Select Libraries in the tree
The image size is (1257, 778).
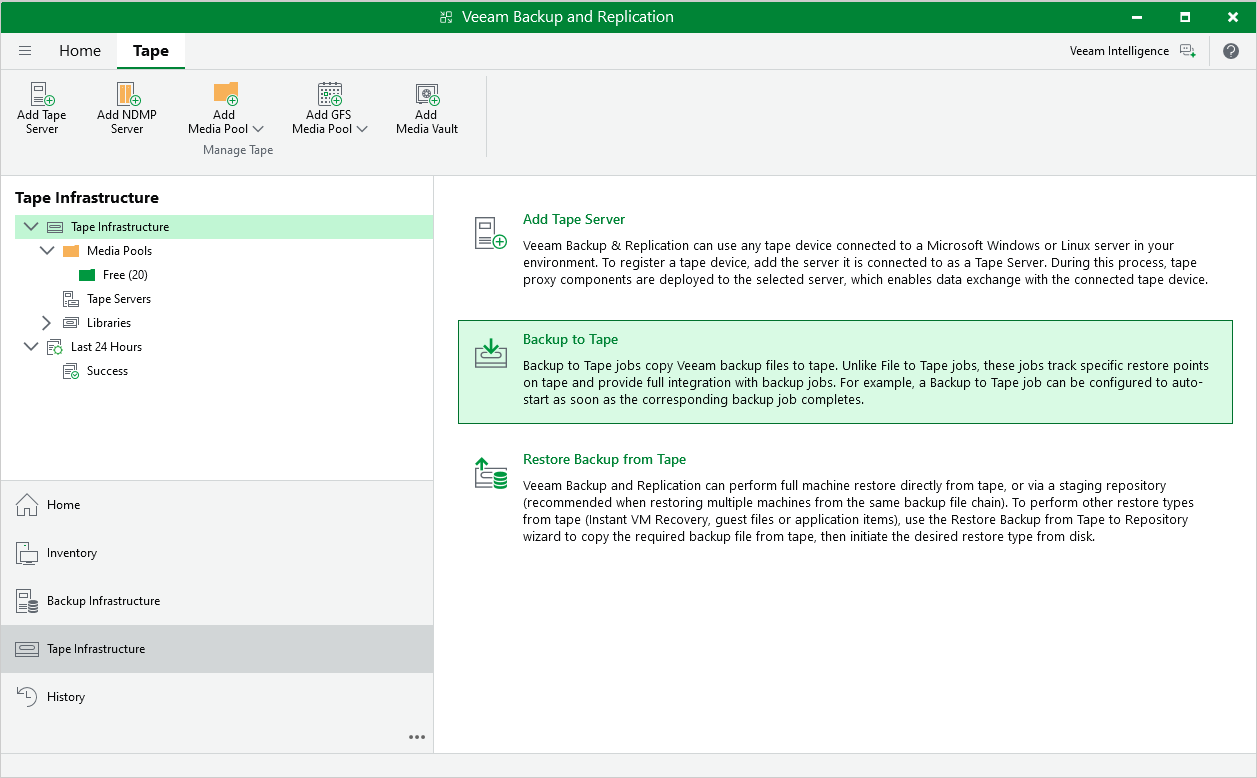point(109,323)
